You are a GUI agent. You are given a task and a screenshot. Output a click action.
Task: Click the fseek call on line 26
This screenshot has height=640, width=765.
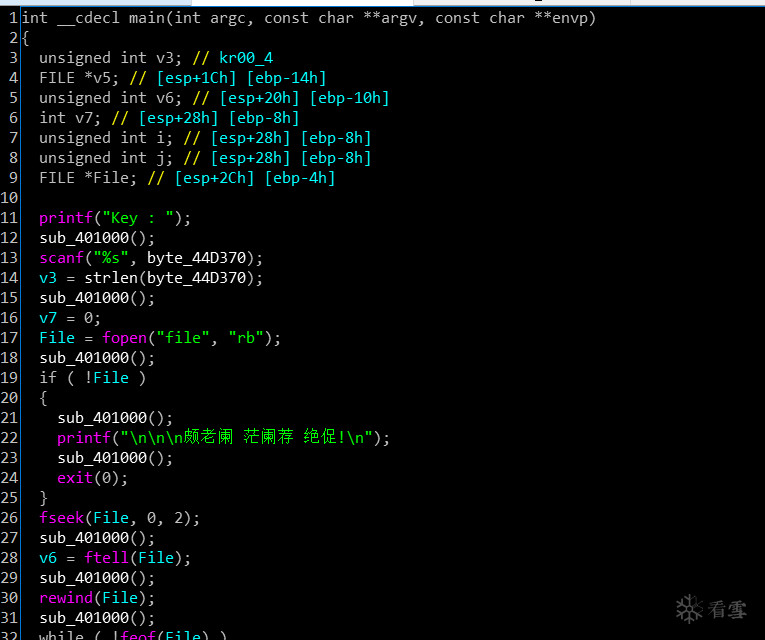[x=61, y=518]
